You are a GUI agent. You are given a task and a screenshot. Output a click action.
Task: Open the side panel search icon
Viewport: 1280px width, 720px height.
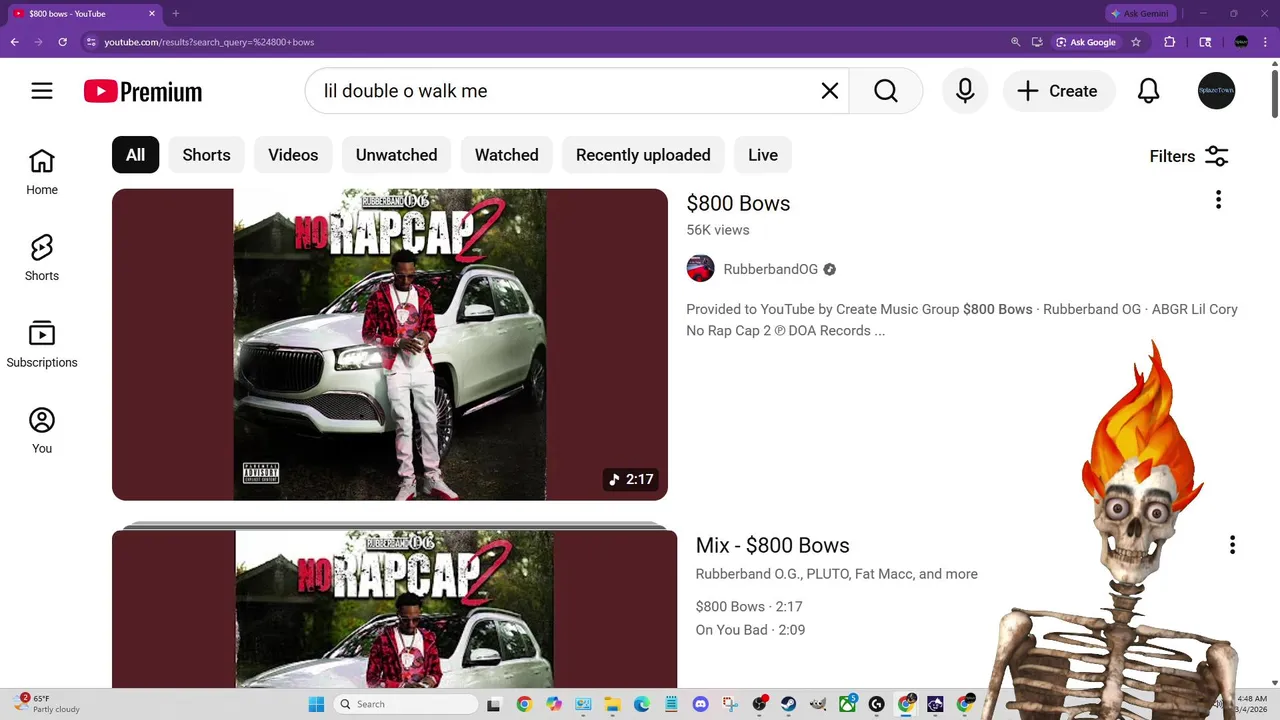pos(1205,42)
